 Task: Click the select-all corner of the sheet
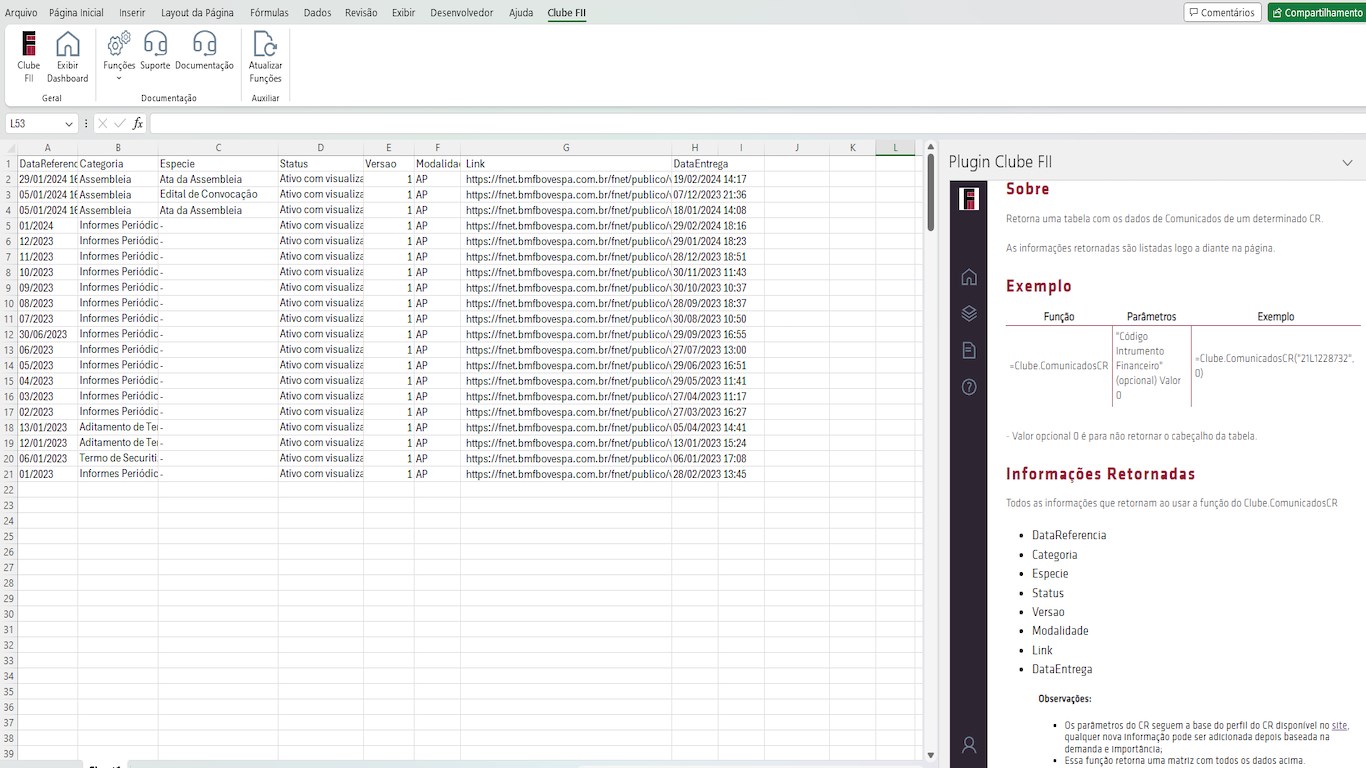[9, 148]
